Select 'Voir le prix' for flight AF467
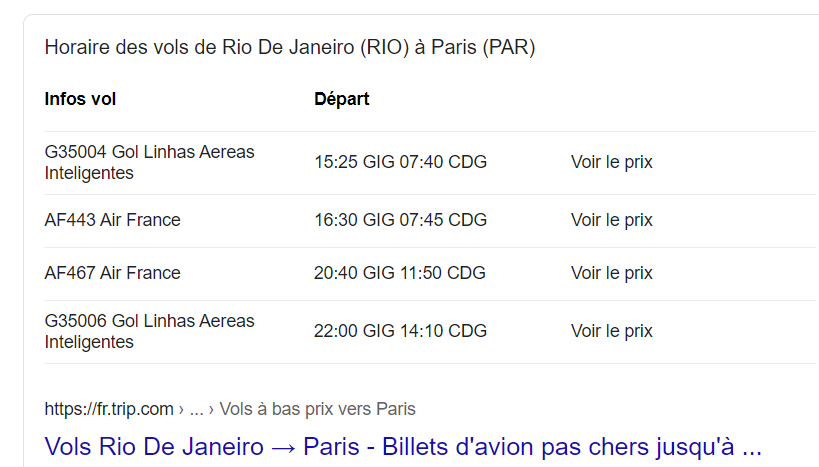Viewport: 819px width, 467px height. [x=611, y=273]
